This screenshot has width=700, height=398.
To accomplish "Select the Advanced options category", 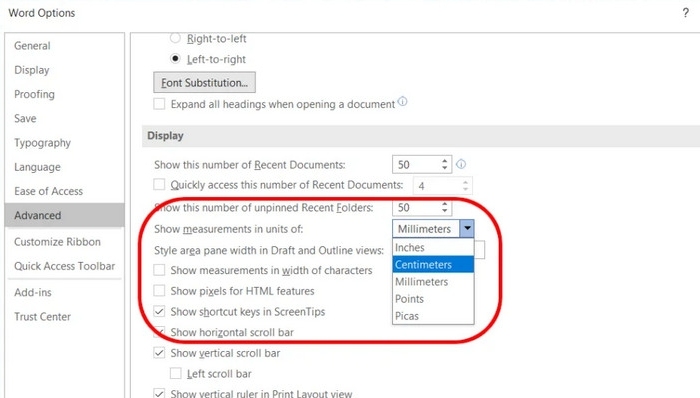I will (x=65, y=215).
